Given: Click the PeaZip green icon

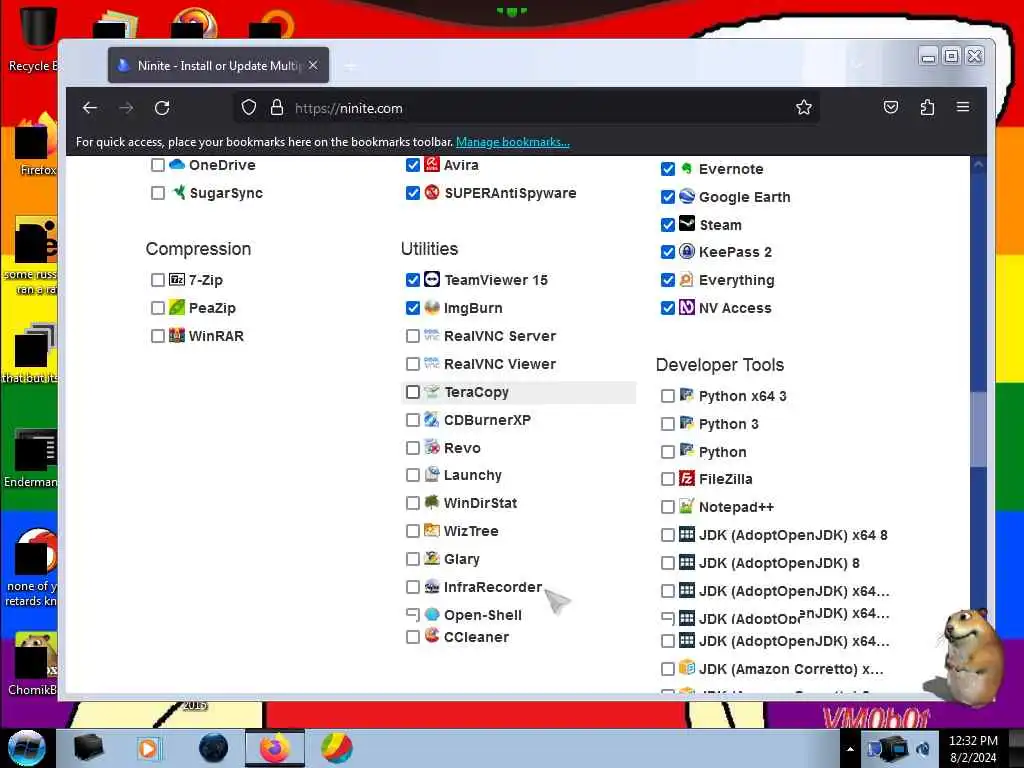Looking at the screenshot, I should pos(177,308).
